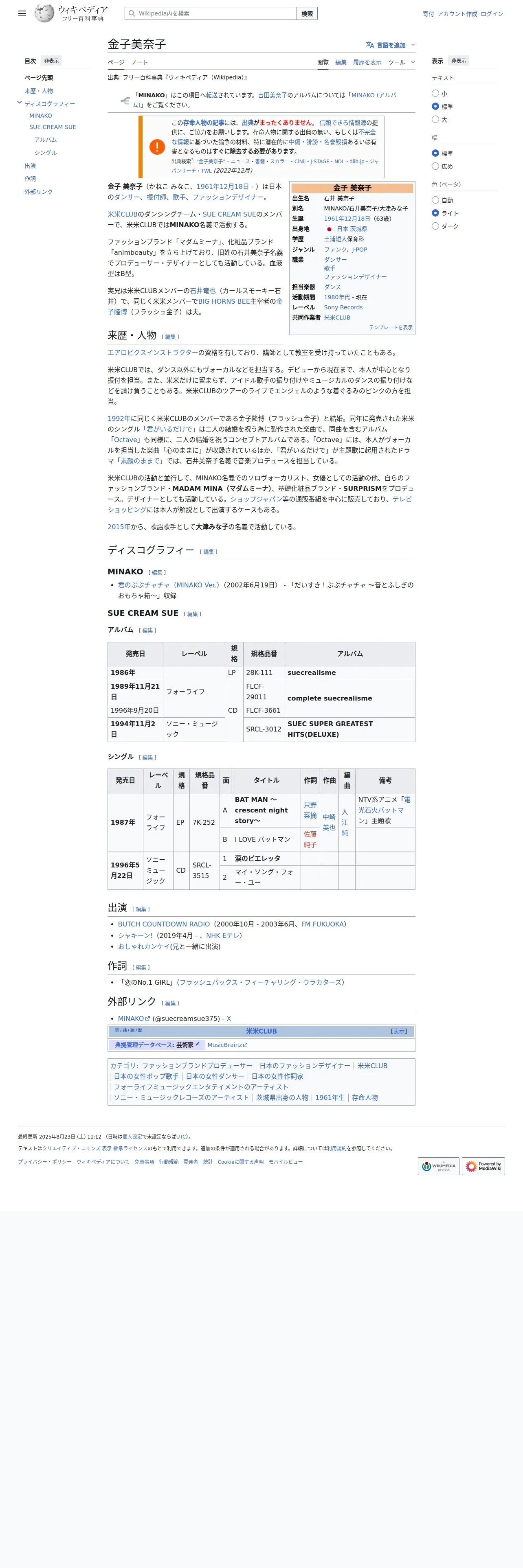Image resolution: width=523 pixels, height=1568 pixels.
Task: Click the Japan flag icon in infobox
Action: (330, 229)
